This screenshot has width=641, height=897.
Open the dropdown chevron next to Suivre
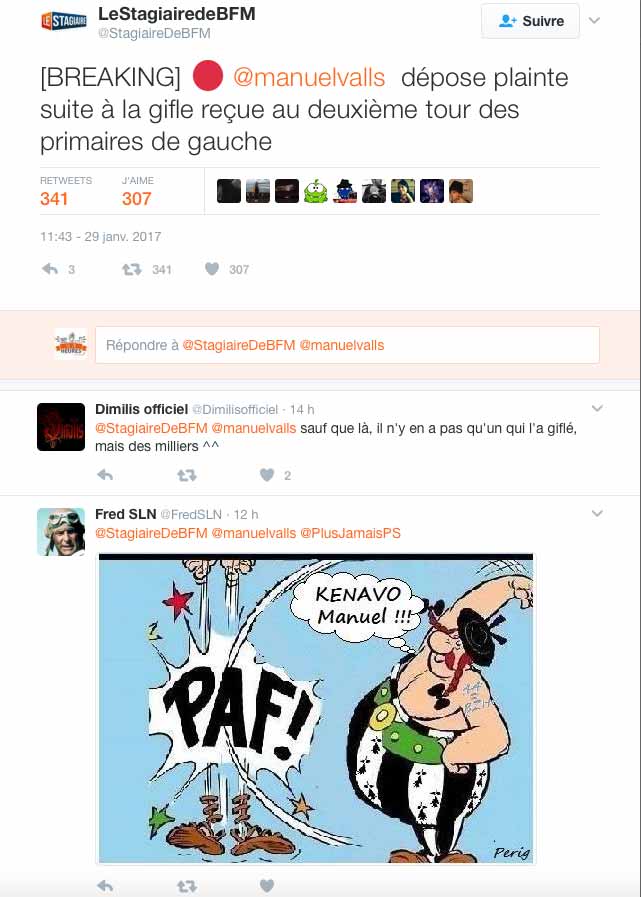[x=595, y=21]
